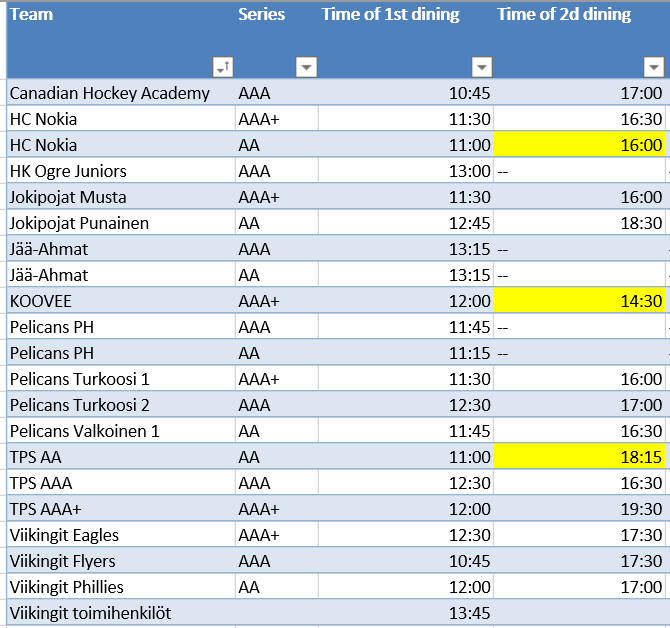The image size is (670, 628).
Task: Select the Time of 1st dining header
Action: point(406,40)
